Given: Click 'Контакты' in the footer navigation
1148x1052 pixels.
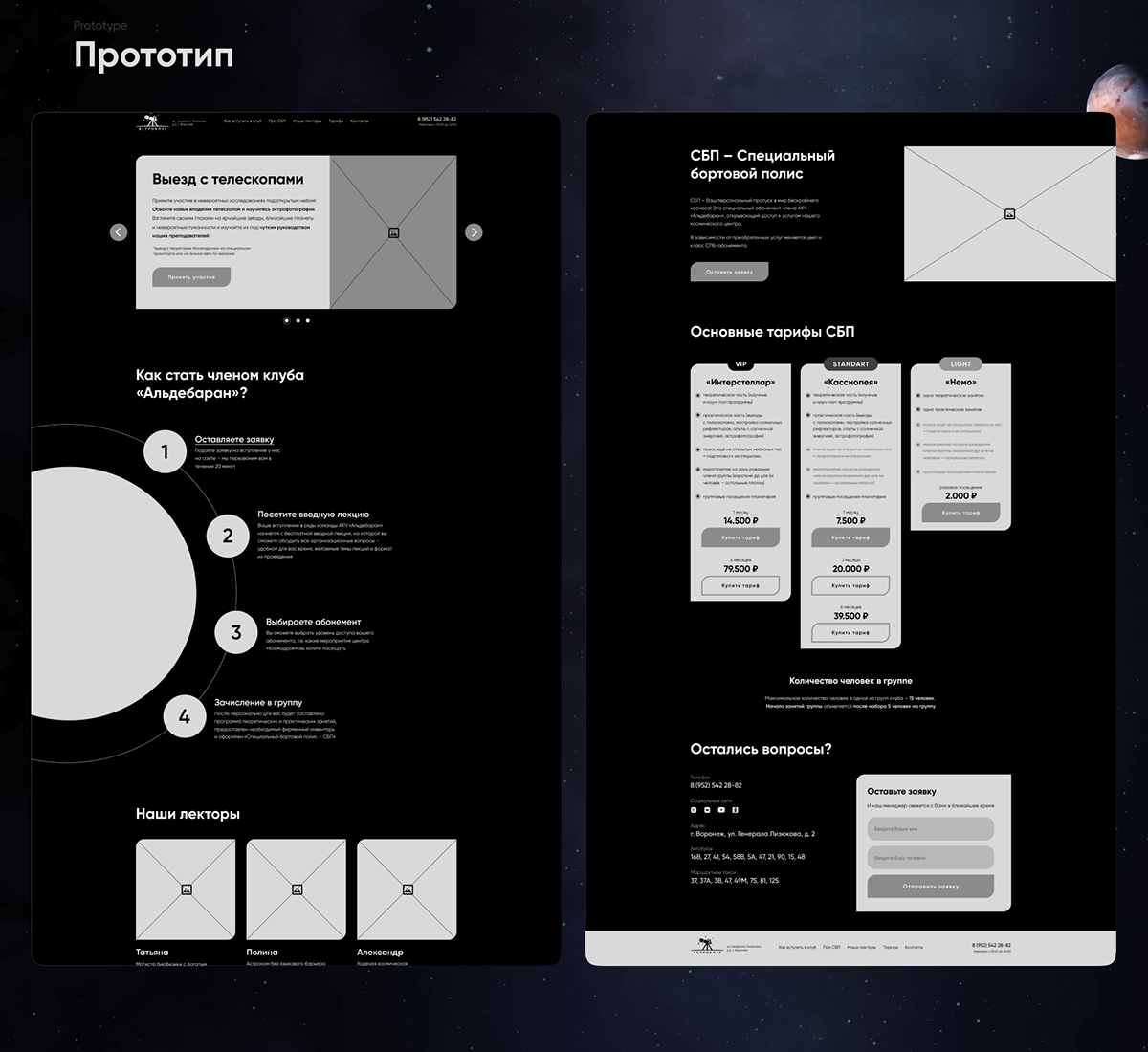Looking at the screenshot, I should point(914,947).
